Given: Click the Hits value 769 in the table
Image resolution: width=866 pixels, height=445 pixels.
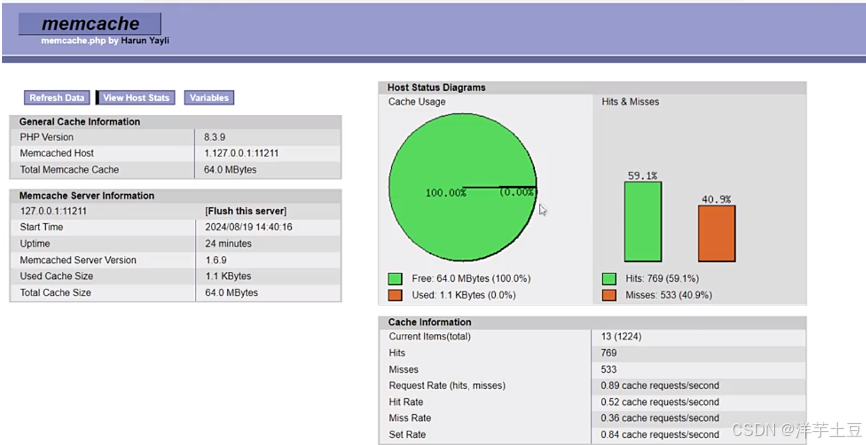Looking at the screenshot, I should pos(609,353).
